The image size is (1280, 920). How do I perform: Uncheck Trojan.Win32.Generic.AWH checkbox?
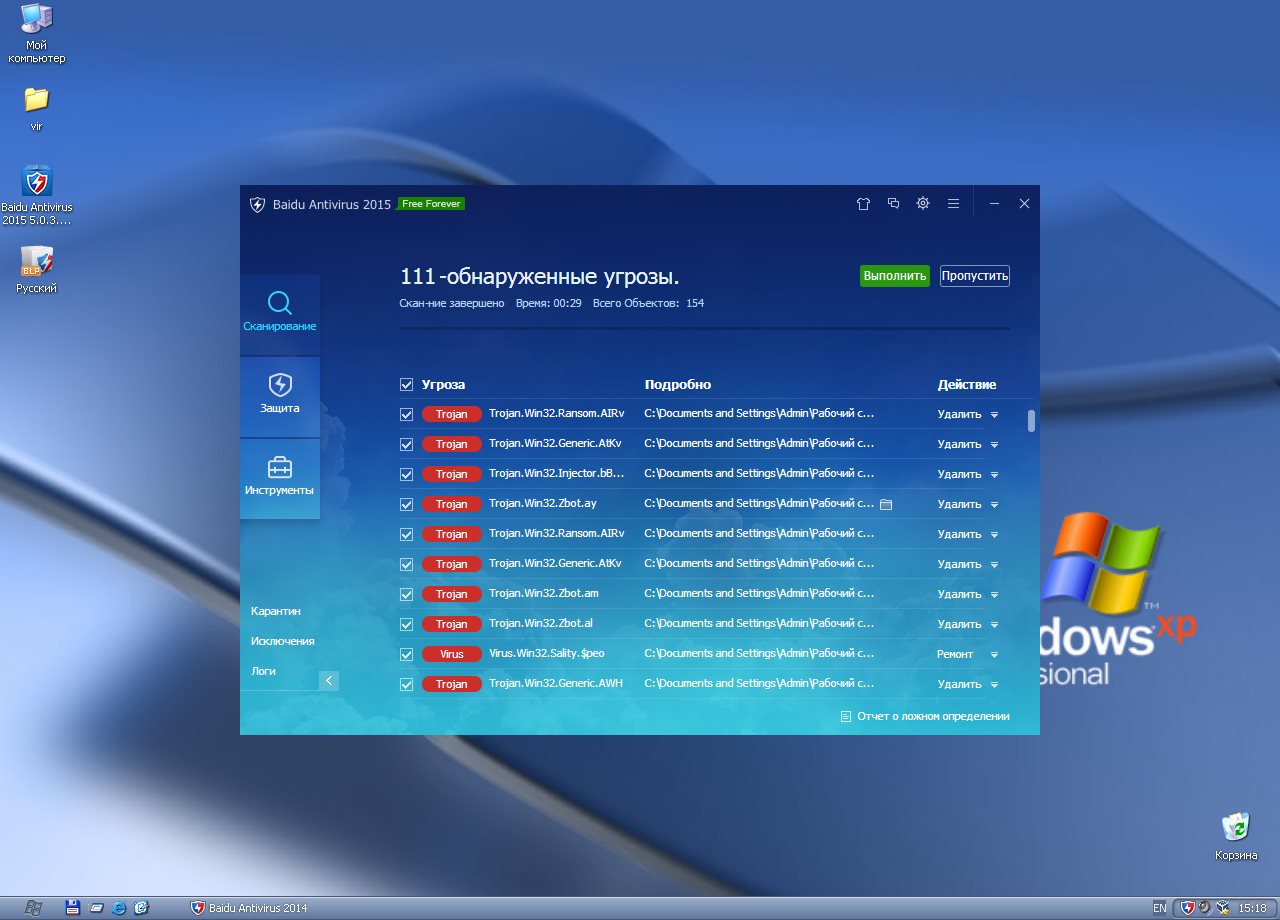pyautogui.click(x=406, y=684)
